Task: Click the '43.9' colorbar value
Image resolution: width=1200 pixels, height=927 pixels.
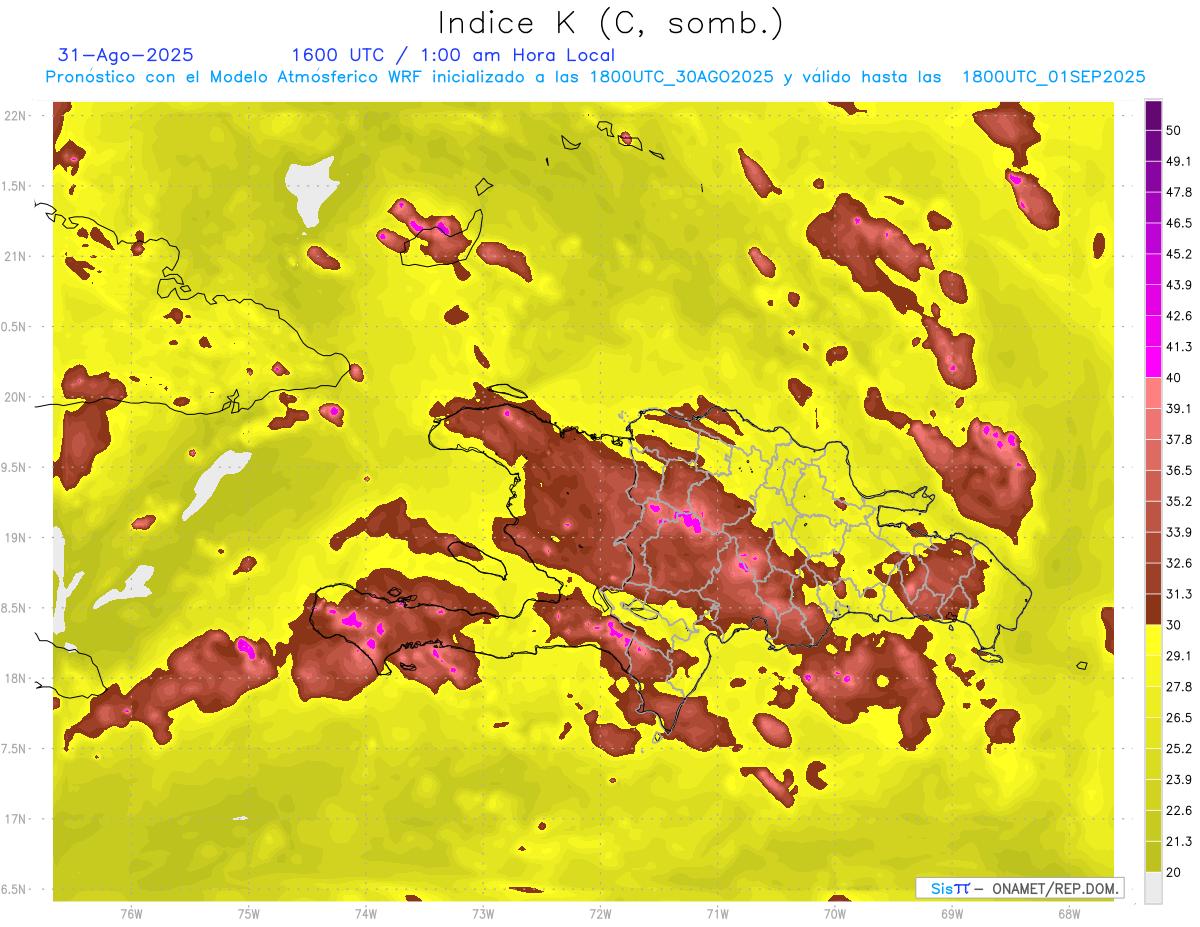Action: tap(1178, 285)
